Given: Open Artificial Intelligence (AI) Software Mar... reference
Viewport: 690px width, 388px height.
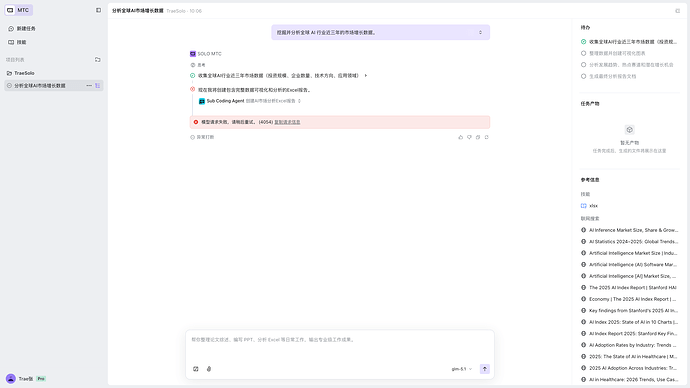Looking at the screenshot, I should [x=629, y=264].
